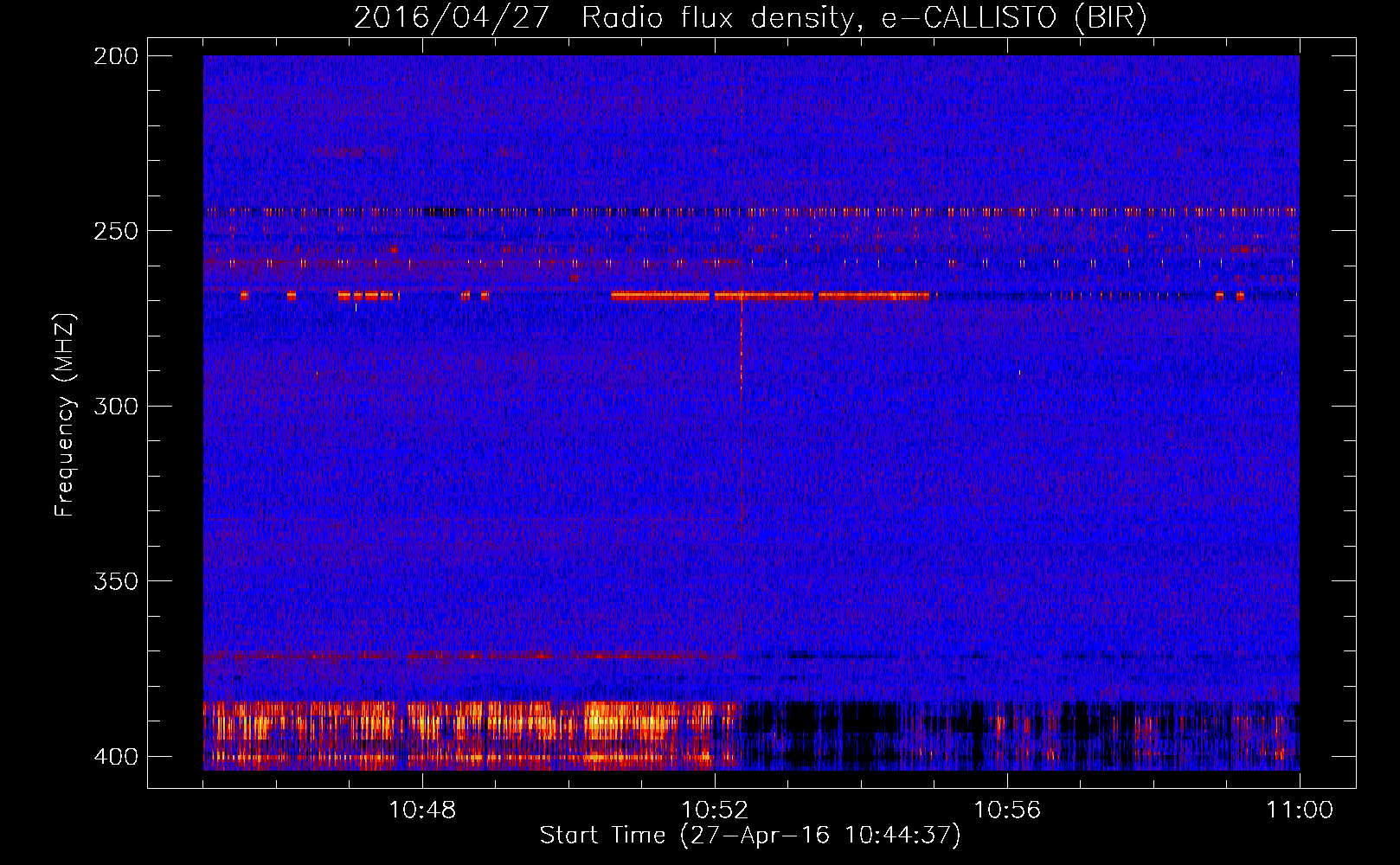
Task: Click the 200 frequency tick label
Action: (115, 56)
